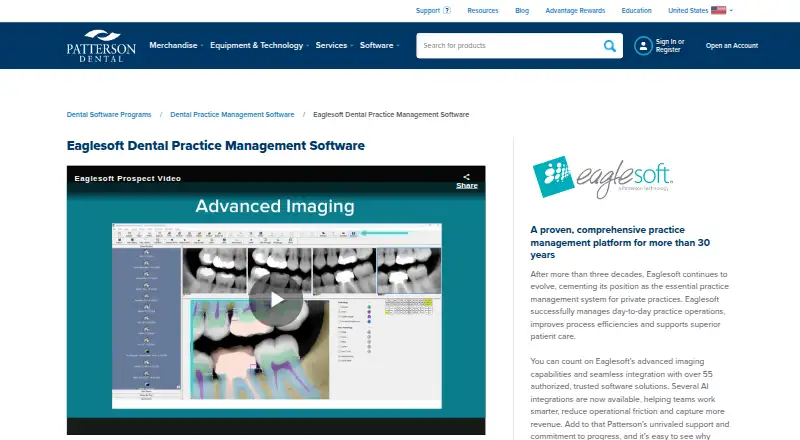
Task: Play the Eaglesoft Prospect Video
Action: (276, 300)
